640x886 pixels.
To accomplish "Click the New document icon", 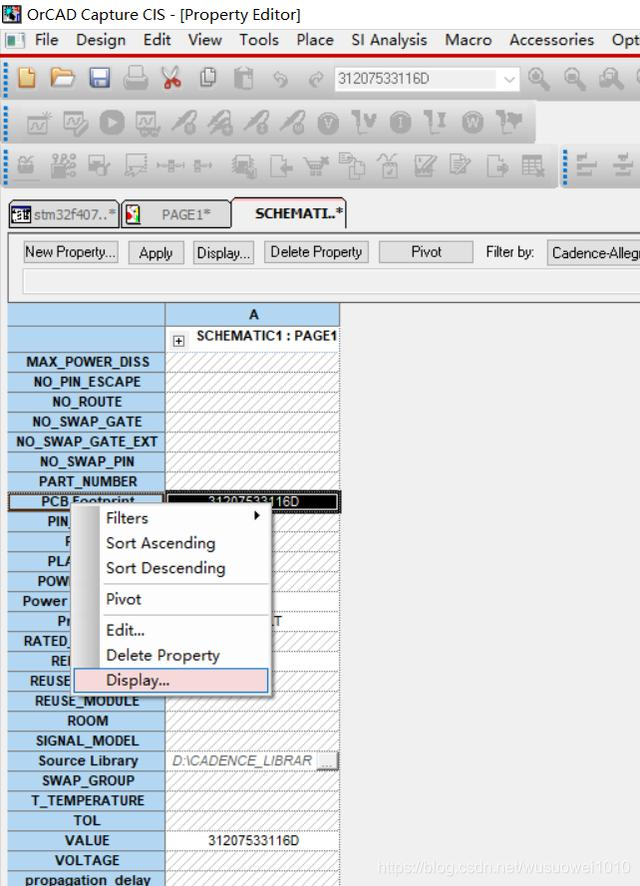I will point(28,78).
